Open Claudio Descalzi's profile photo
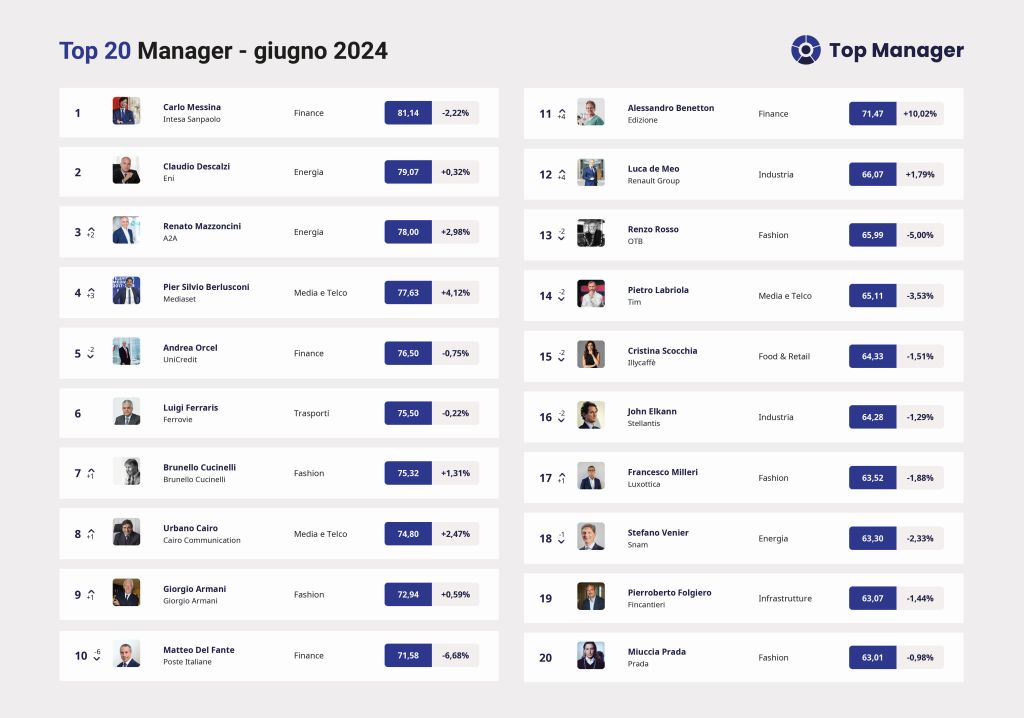This screenshot has width=1024, height=718. [126, 171]
